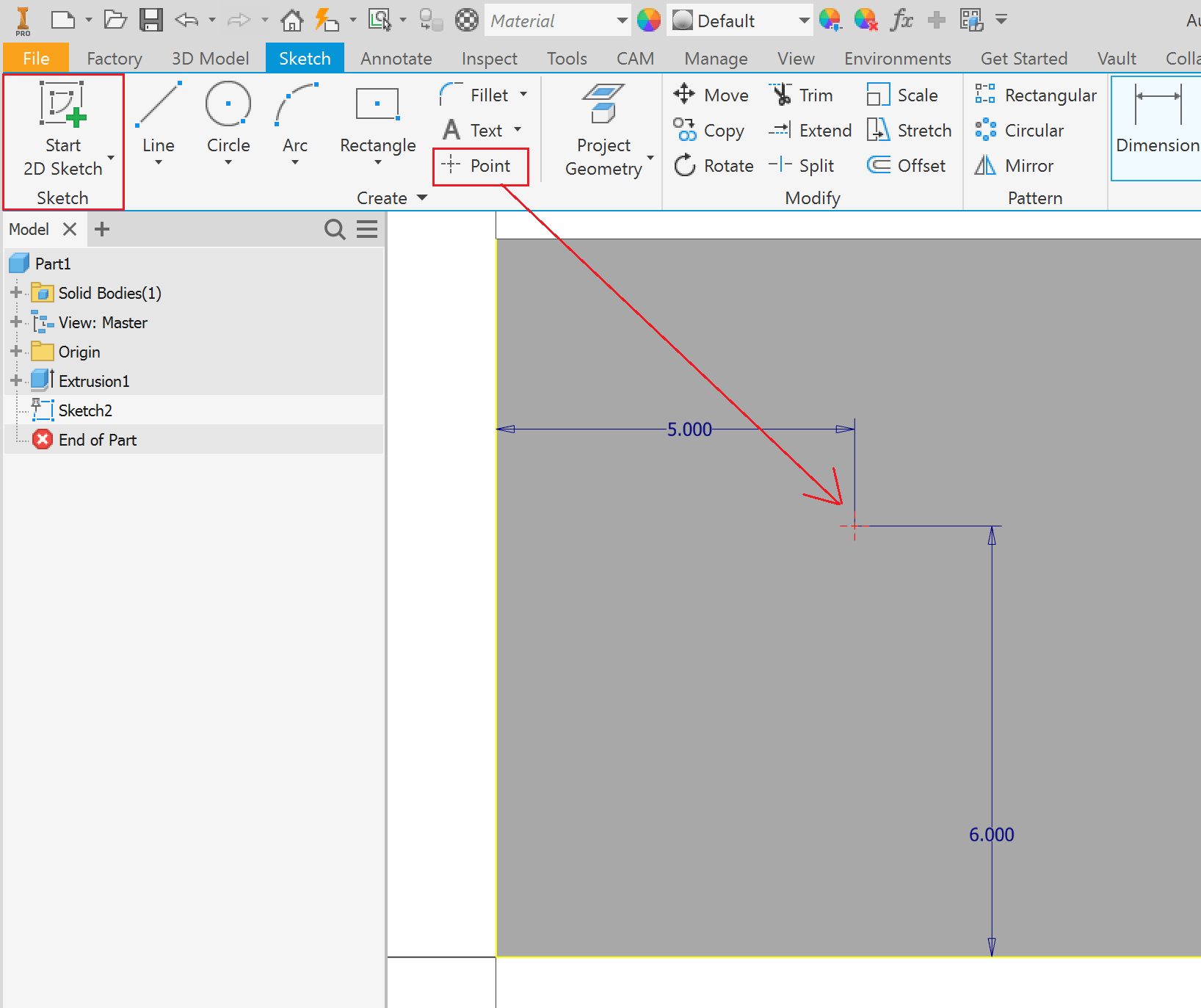Select the Mirror pattern tool

(1015, 165)
